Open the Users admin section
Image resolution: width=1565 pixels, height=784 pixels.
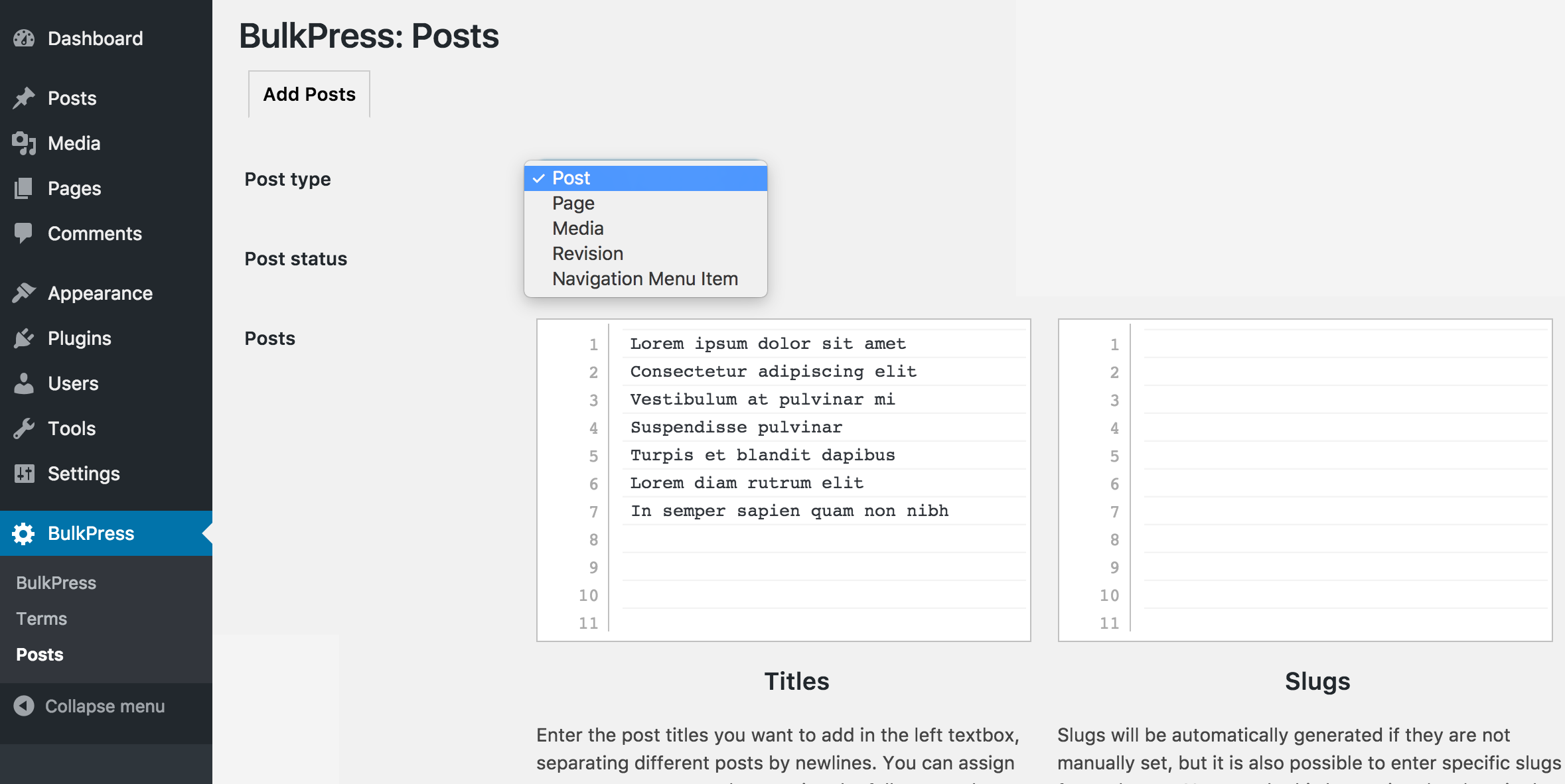[x=106, y=383]
